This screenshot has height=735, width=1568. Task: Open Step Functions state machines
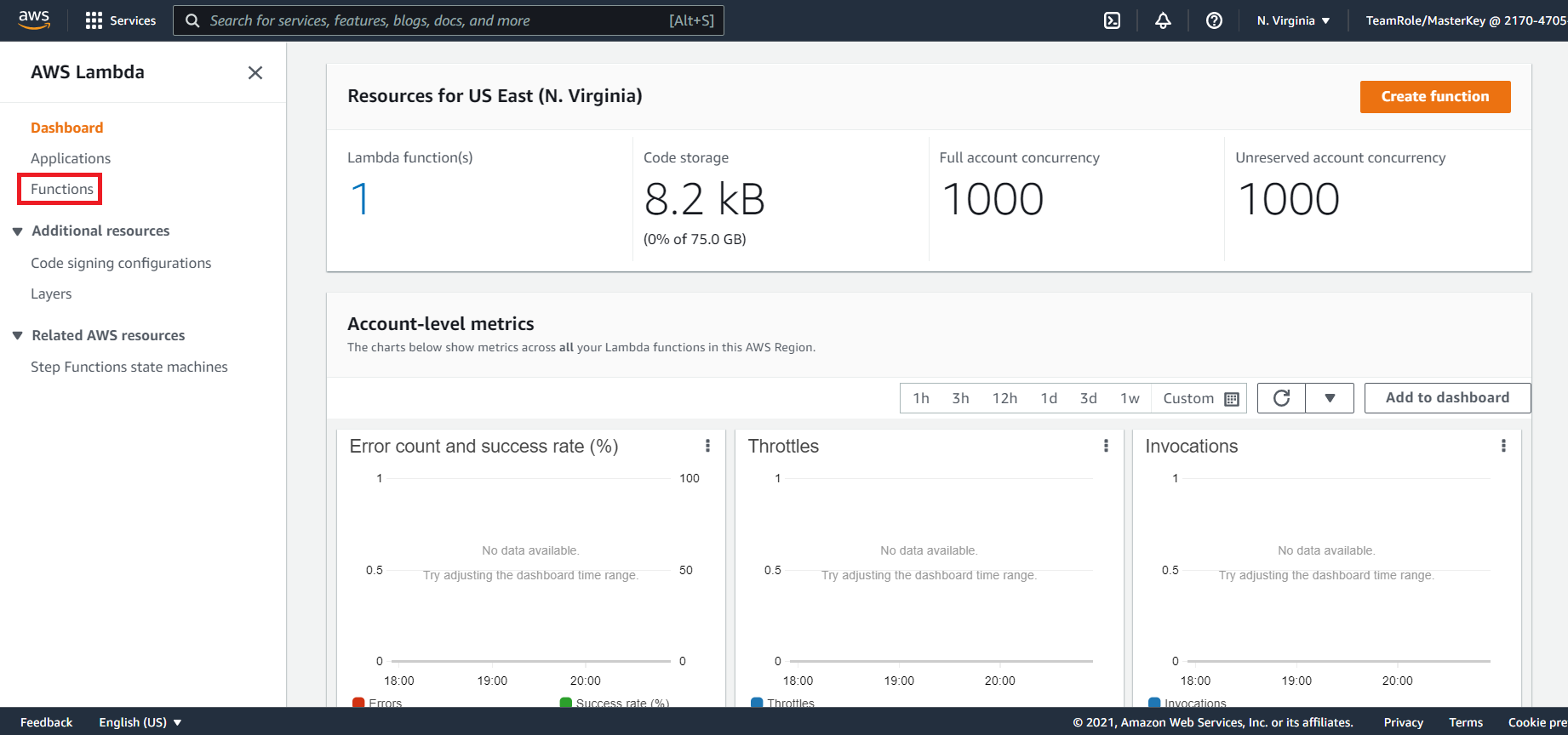[x=129, y=367]
